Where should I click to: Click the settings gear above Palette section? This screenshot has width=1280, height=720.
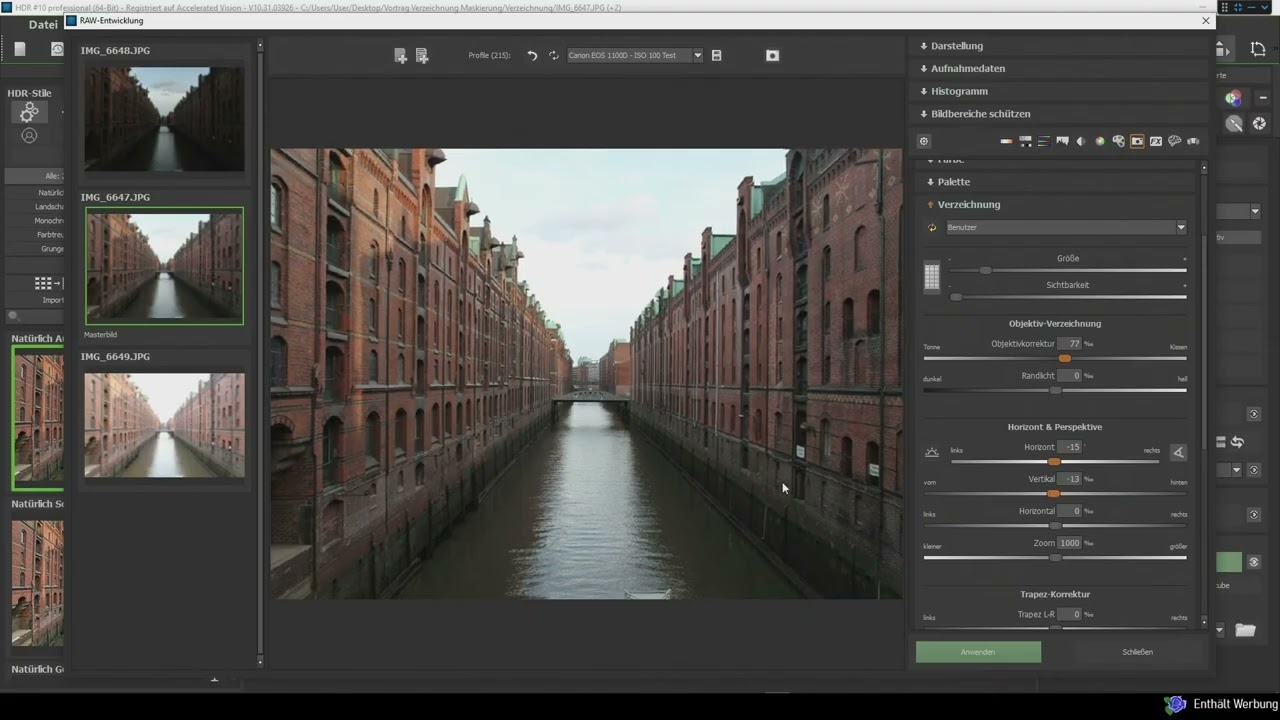(x=924, y=141)
